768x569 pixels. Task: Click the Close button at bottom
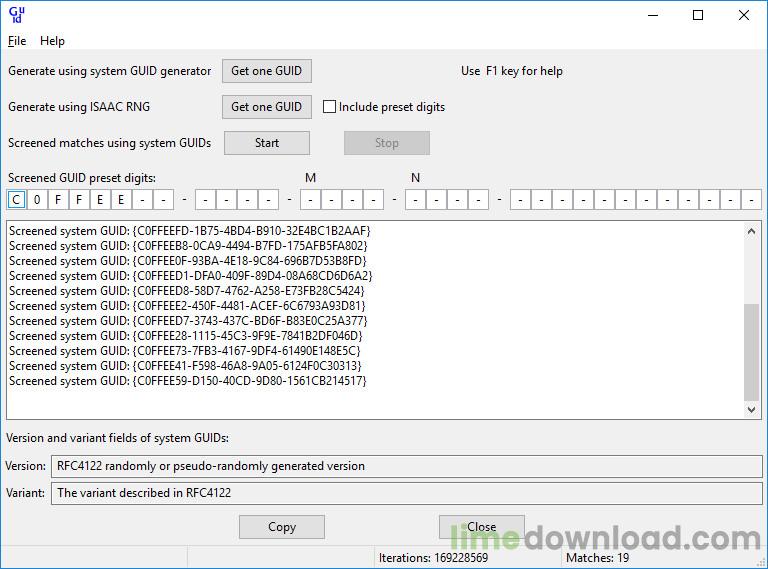pyautogui.click(x=481, y=527)
